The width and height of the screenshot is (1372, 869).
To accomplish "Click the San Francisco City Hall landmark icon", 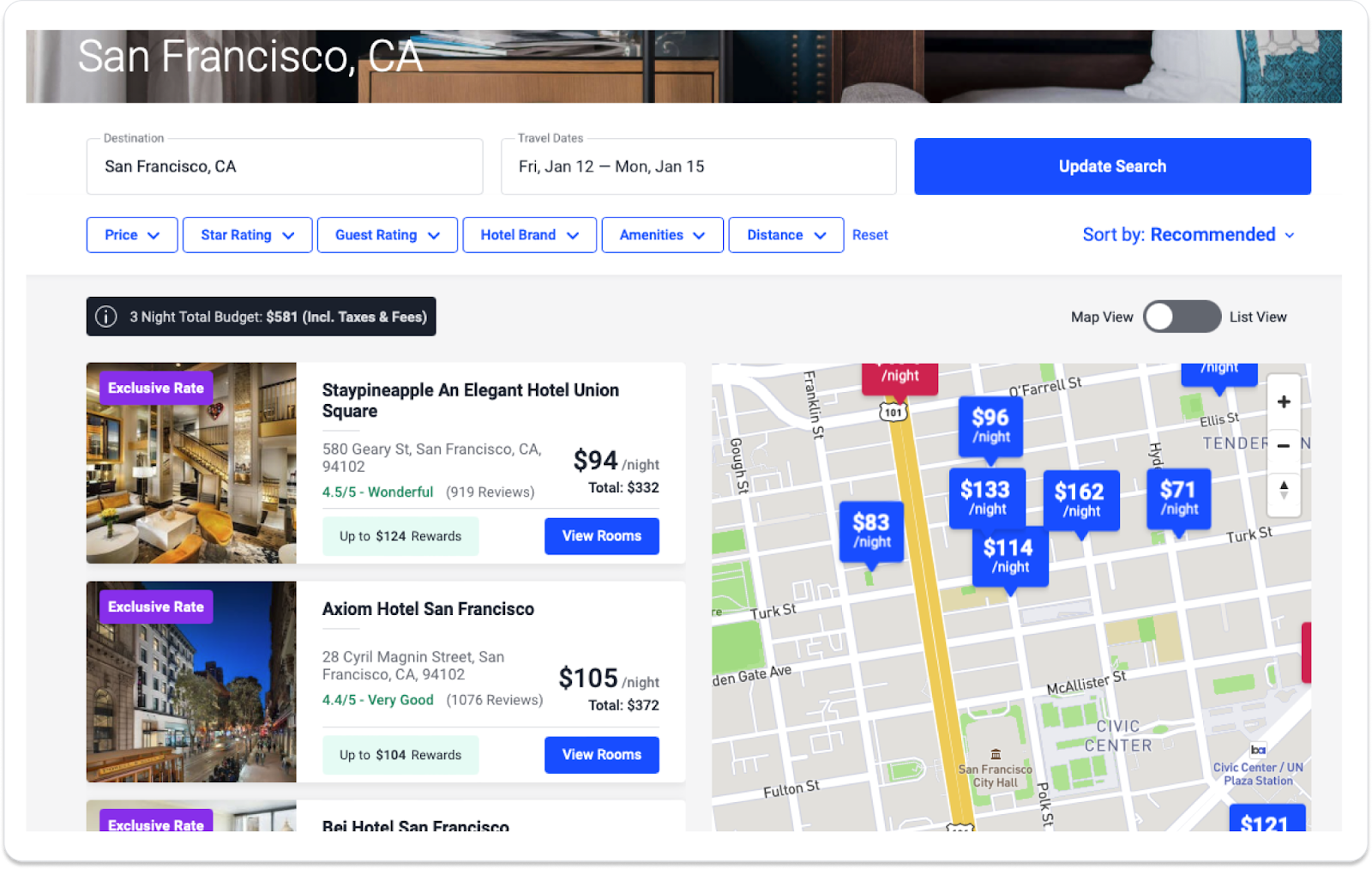I will [x=996, y=754].
